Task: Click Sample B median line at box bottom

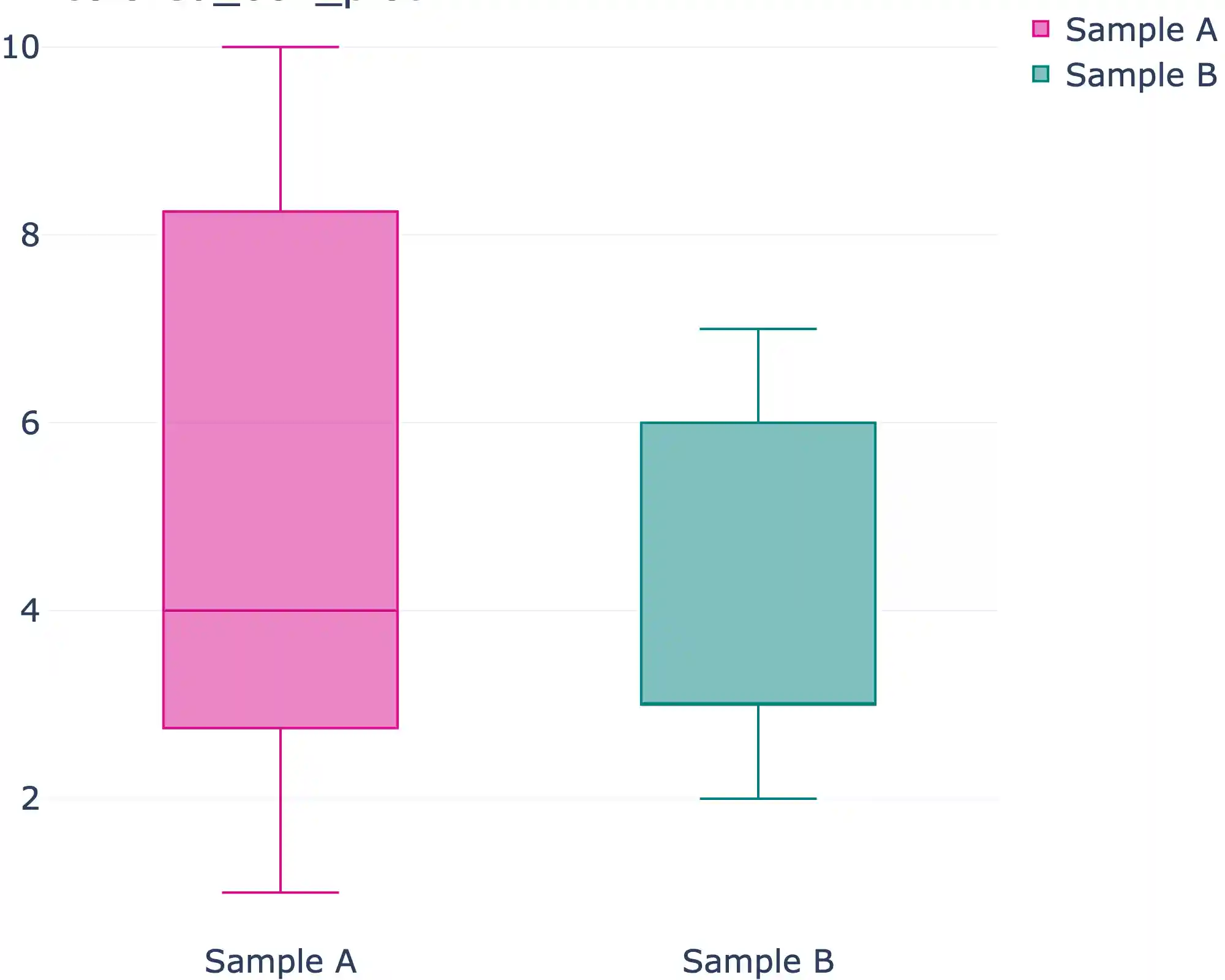Action: [x=758, y=704]
